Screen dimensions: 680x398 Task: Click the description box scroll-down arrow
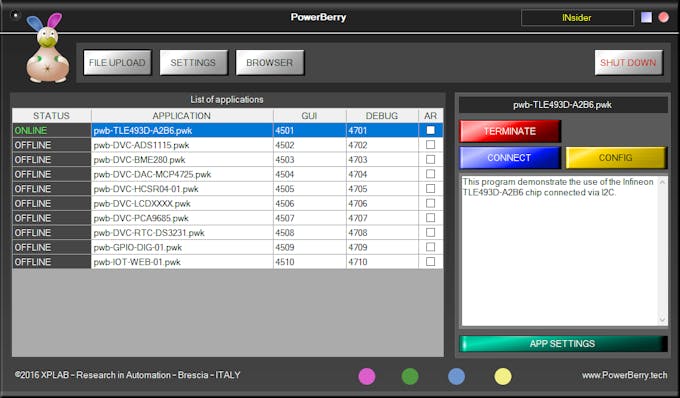click(662, 320)
